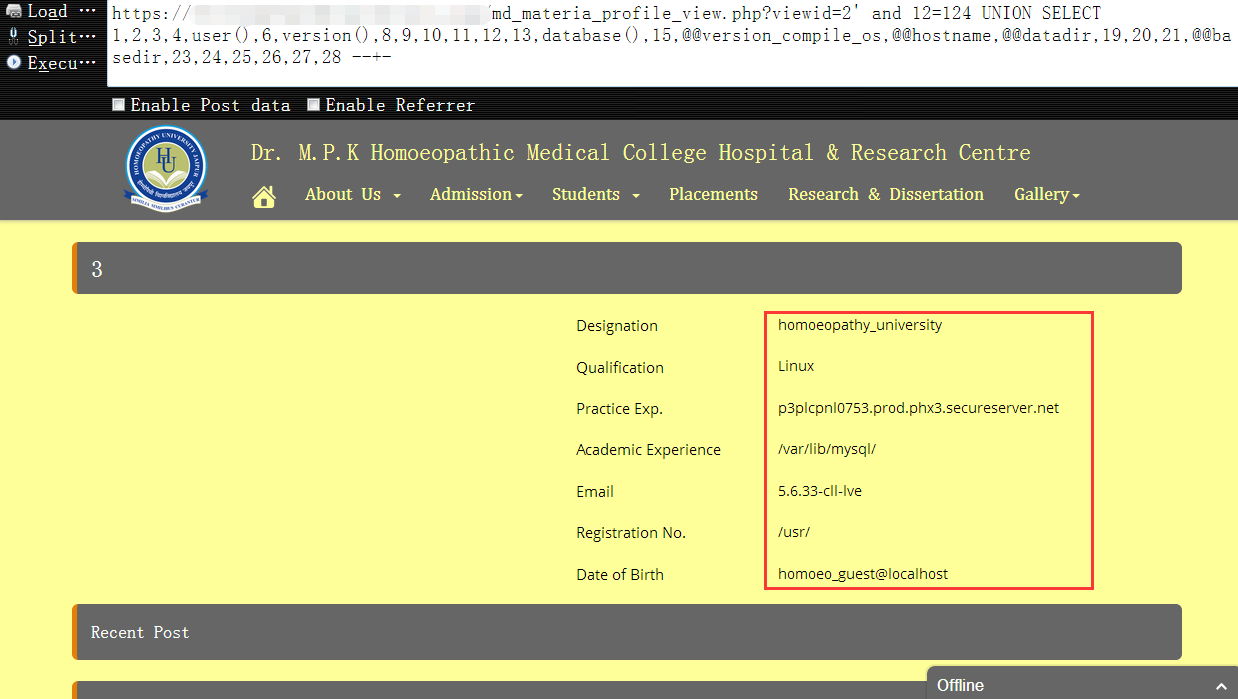The width and height of the screenshot is (1238, 699).
Task: Open the Admission dropdown menu
Action: (x=476, y=194)
